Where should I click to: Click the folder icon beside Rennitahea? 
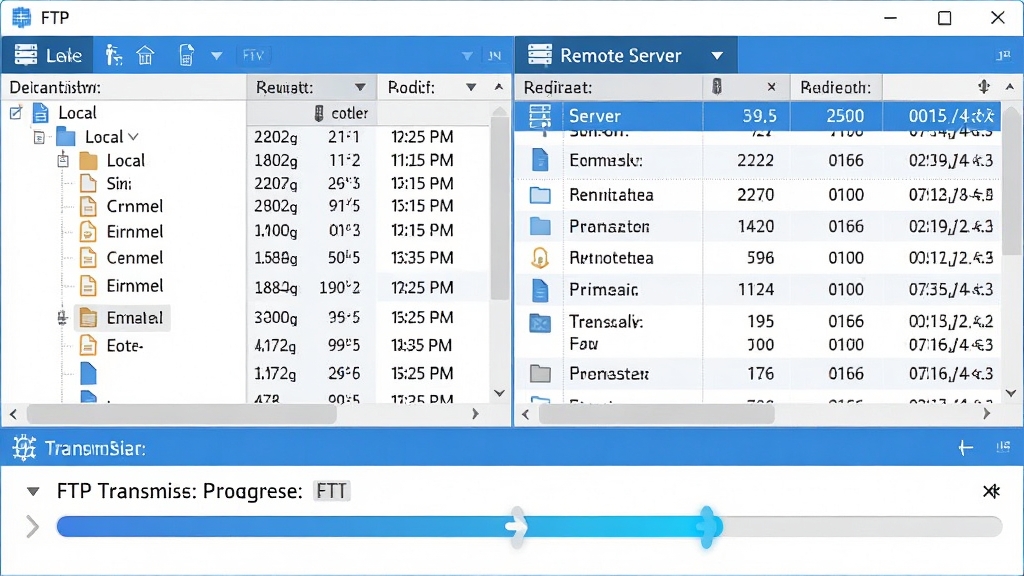point(540,195)
